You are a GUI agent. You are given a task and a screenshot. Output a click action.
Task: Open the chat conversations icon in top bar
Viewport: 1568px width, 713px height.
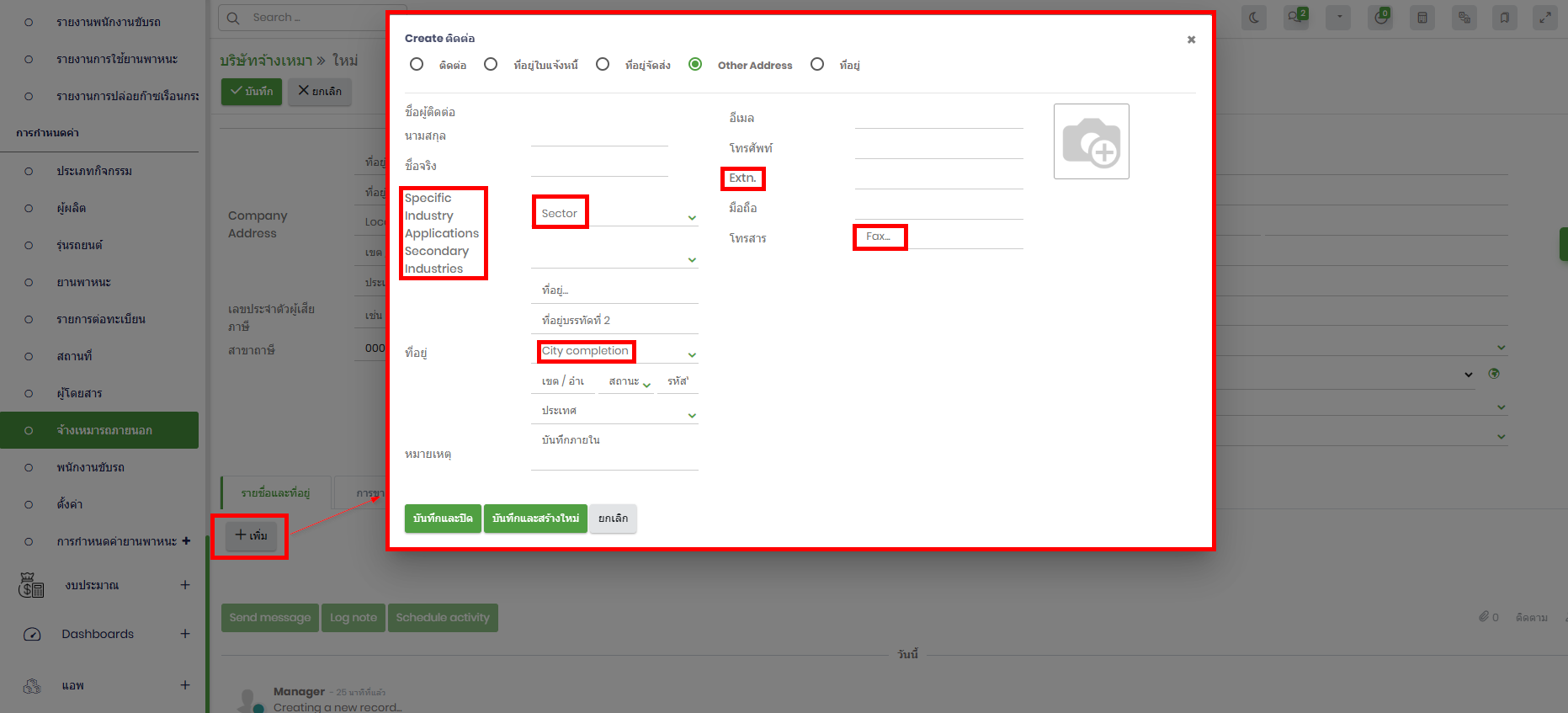(1296, 18)
